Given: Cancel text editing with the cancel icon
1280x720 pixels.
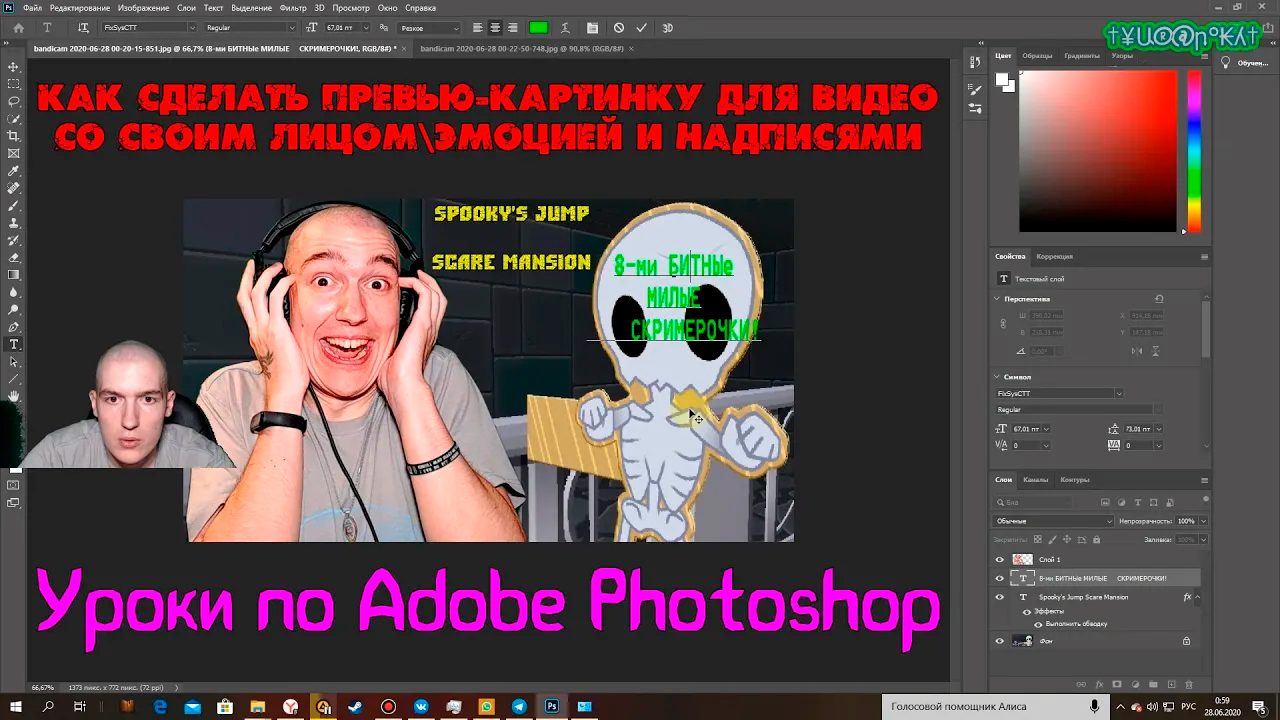Looking at the screenshot, I should tap(620, 27).
